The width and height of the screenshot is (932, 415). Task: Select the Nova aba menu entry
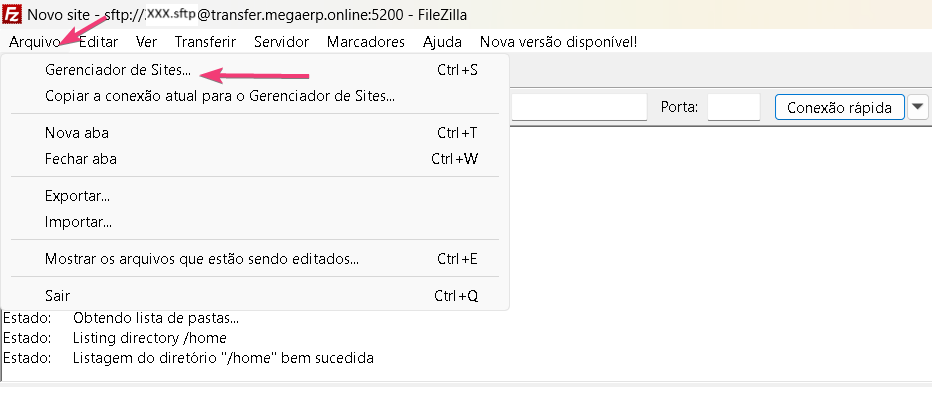(77, 133)
